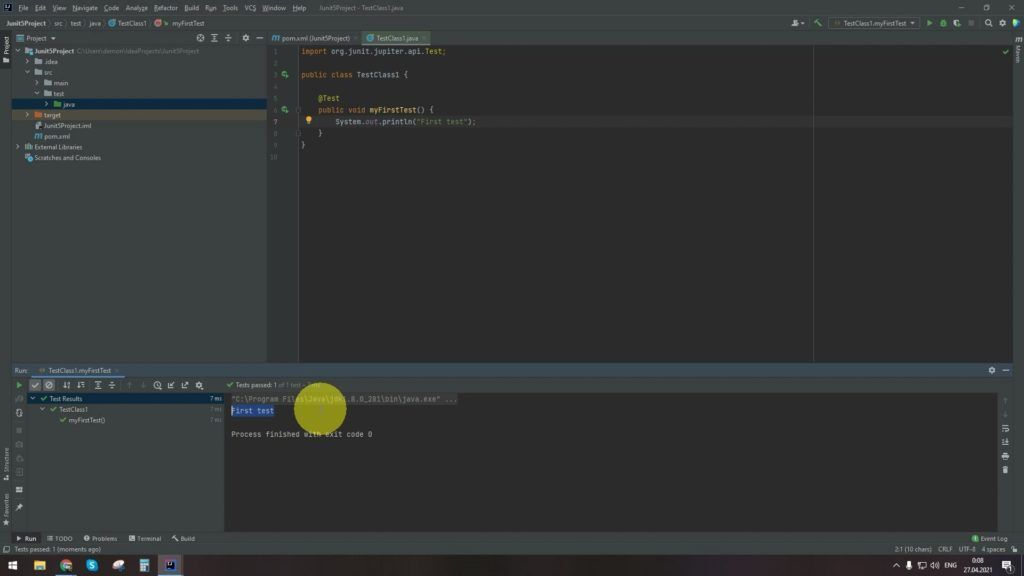
Task: Open test history clock icon in Run toolbar
Action: 157,385
